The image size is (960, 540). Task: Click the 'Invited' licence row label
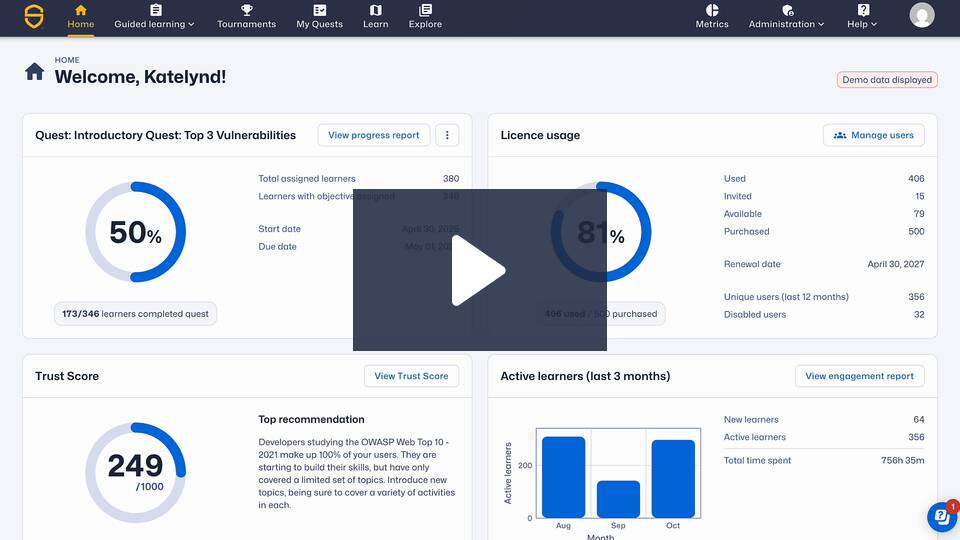click(x=738, y=197)
